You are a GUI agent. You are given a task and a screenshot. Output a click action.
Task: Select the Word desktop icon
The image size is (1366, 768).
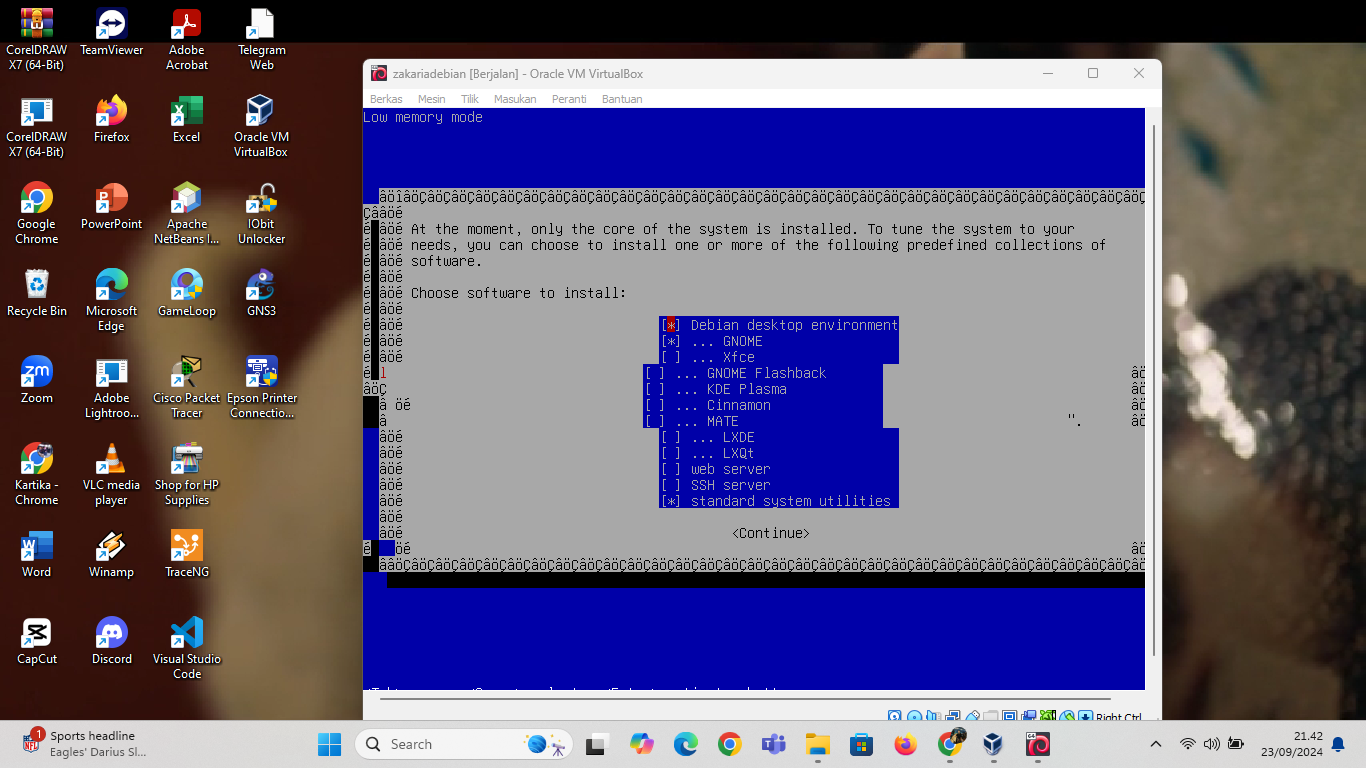(37, 555)
